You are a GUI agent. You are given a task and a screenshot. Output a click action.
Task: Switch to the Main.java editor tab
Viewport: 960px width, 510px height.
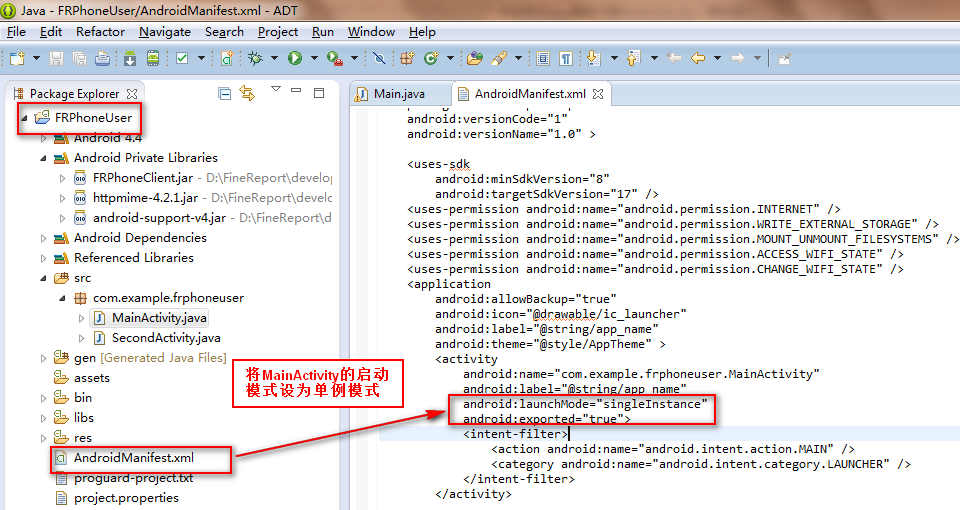click(x=399, y=94)
